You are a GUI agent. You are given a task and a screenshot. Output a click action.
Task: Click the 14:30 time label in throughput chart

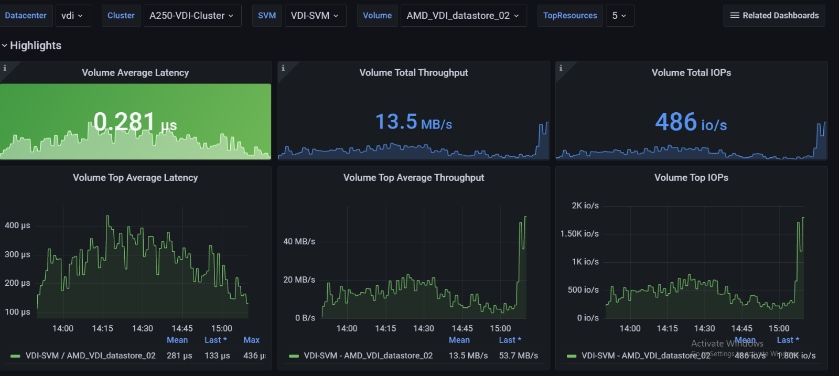[423, 328]
